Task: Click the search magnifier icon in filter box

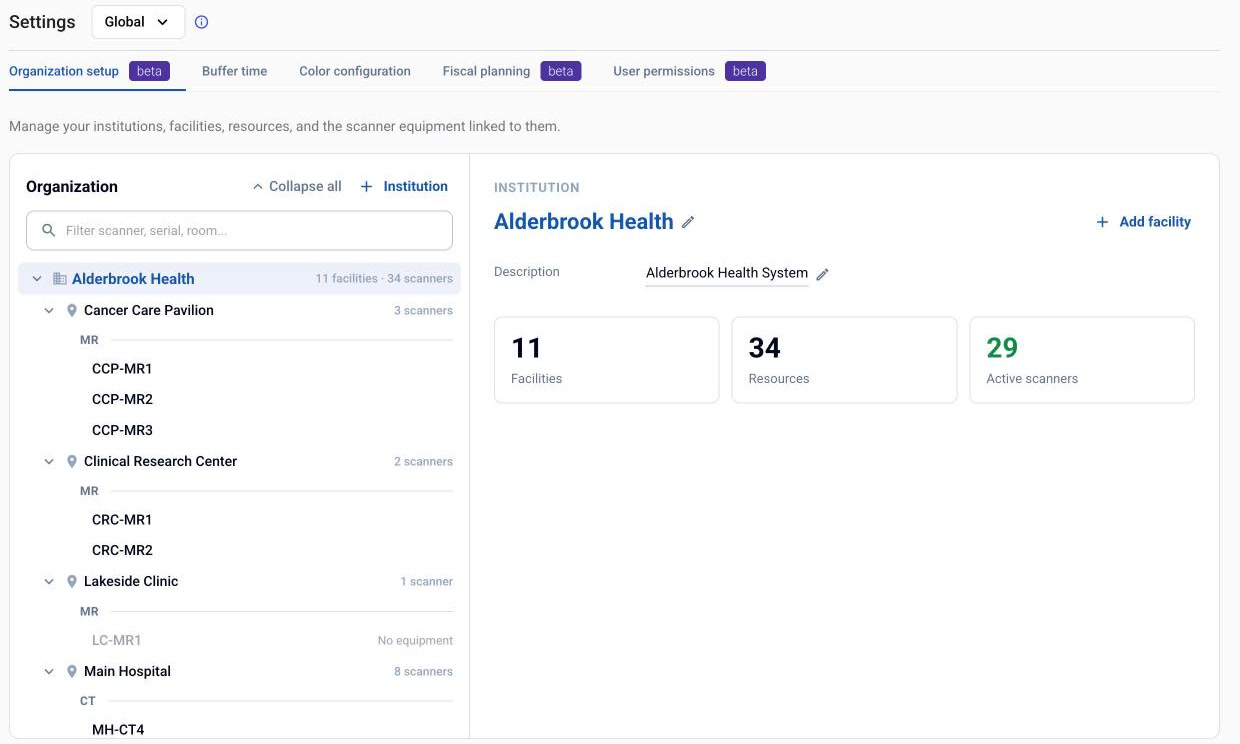Action: [48, 230]
